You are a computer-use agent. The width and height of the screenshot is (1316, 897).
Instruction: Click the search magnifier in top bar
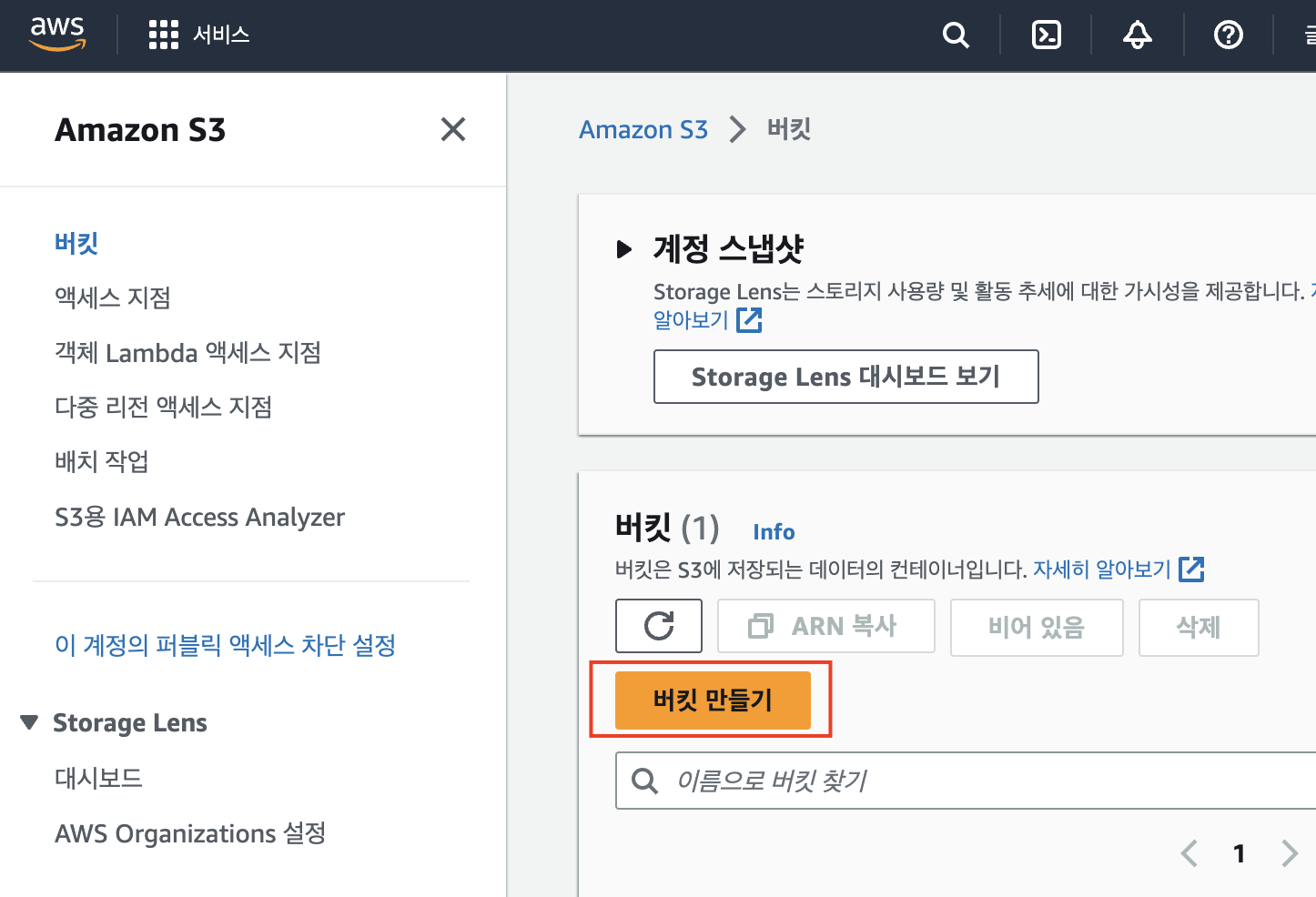point(956,35)
